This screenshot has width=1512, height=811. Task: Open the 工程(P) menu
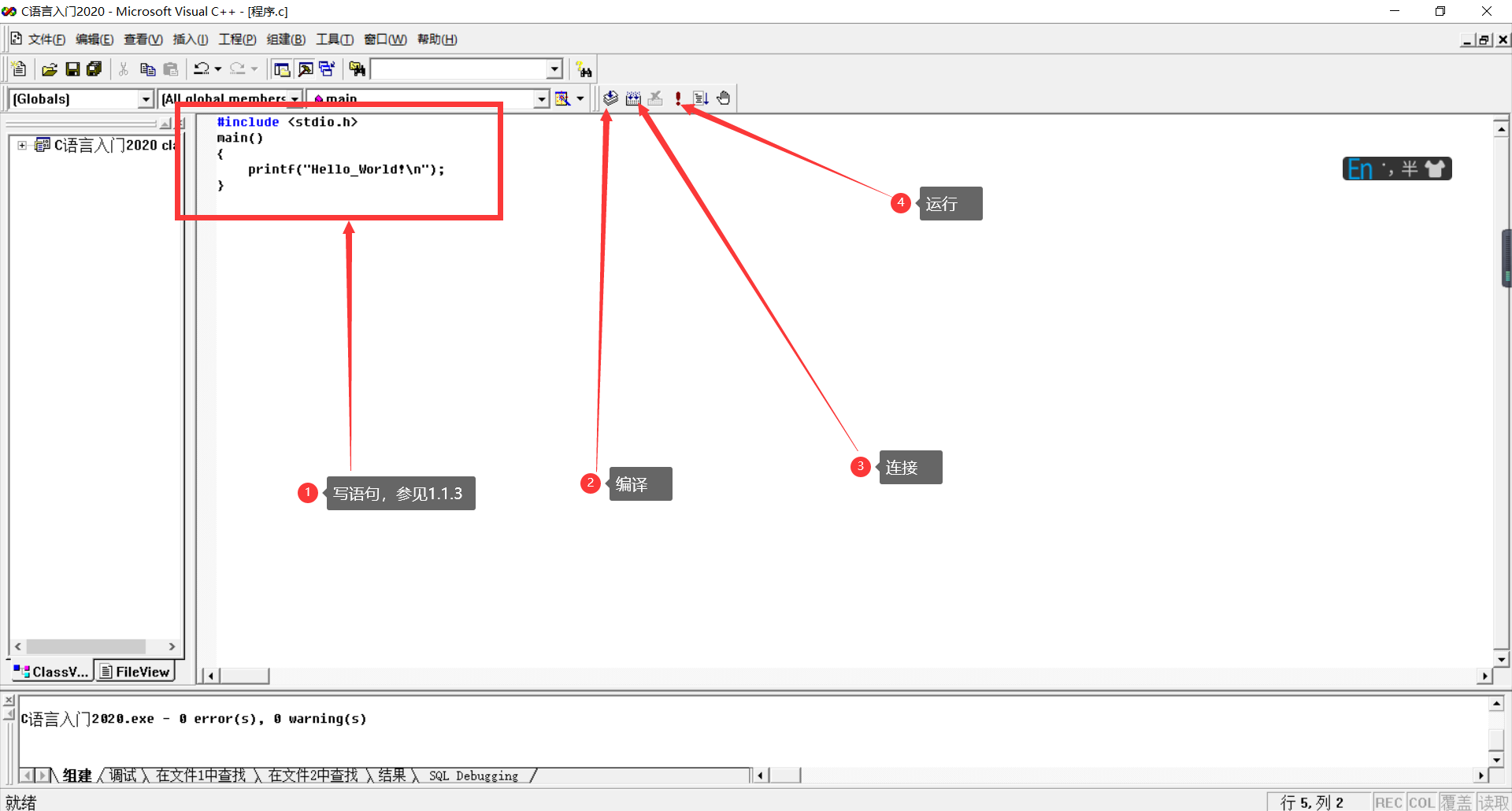[237, 39]
